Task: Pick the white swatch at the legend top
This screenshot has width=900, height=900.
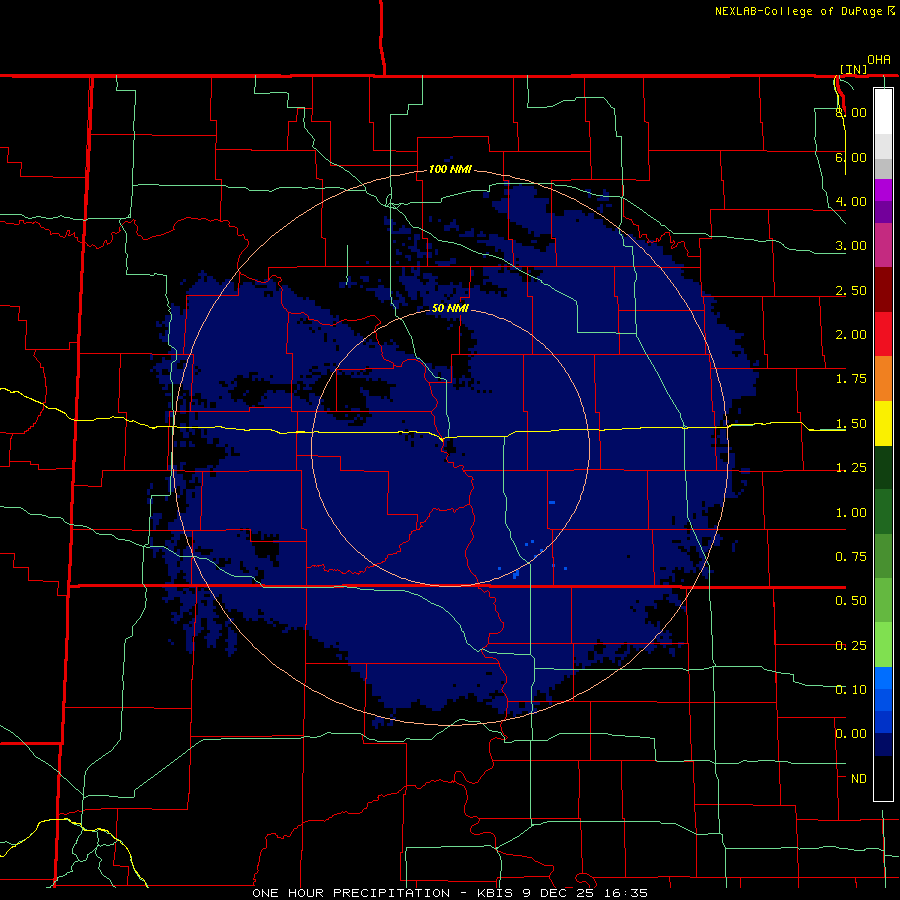Action: (883, 111)
